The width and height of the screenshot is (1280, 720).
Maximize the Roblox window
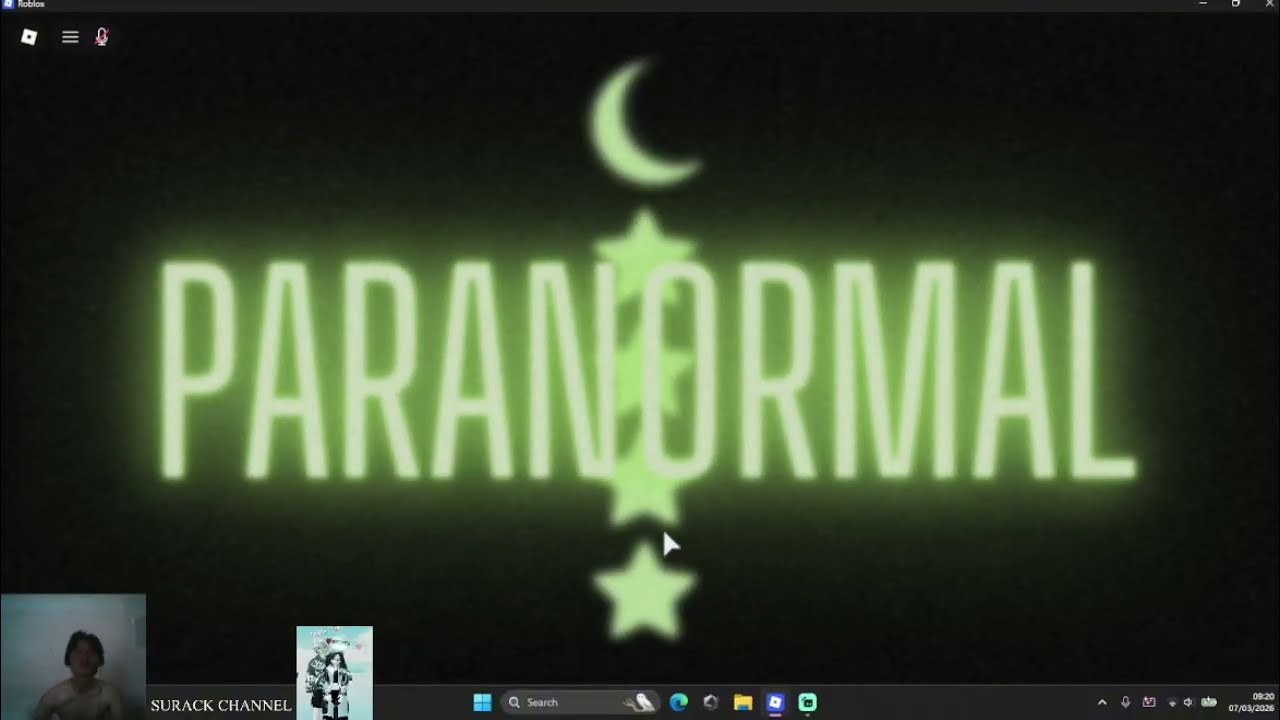1235,5
